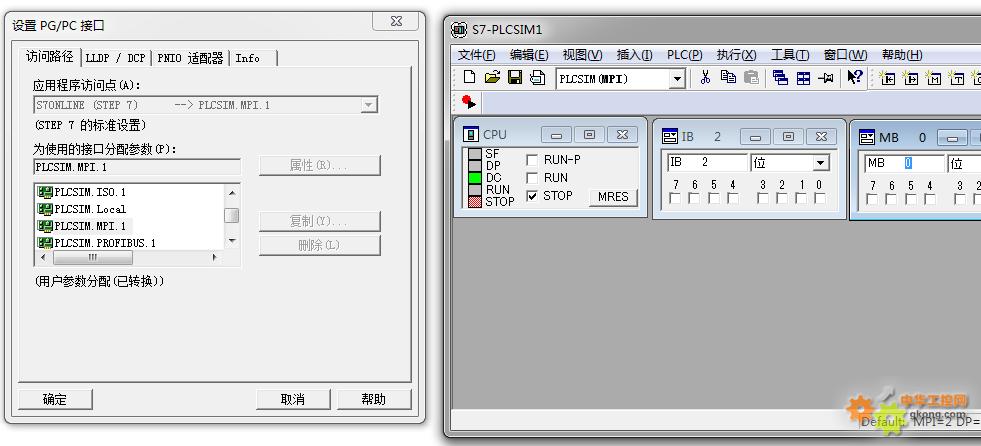Enable RUN-P mode checkbox

pyautogui.click(x=532, y=160)
